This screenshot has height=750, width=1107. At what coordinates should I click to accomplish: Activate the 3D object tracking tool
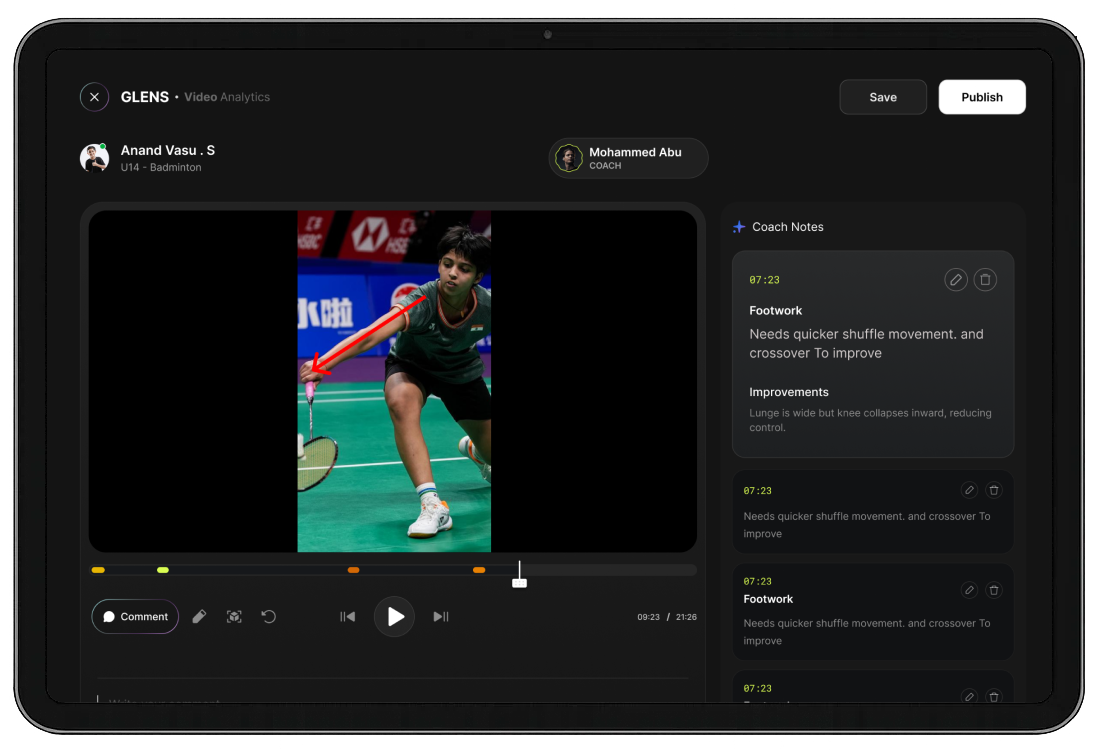pyautogui.click(x=234, y=617)
